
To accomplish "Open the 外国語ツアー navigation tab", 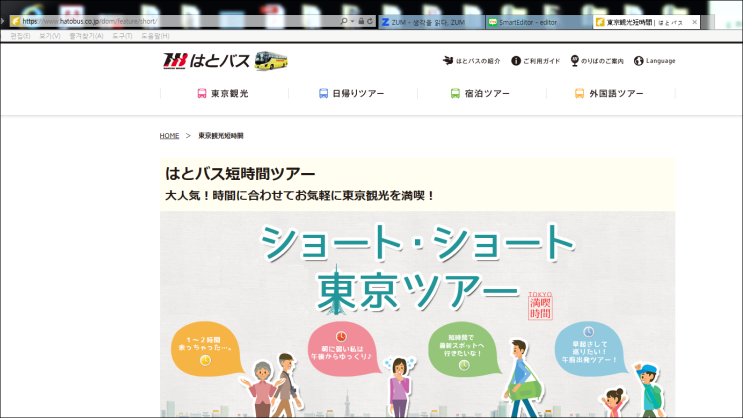I will click(609, 93).
